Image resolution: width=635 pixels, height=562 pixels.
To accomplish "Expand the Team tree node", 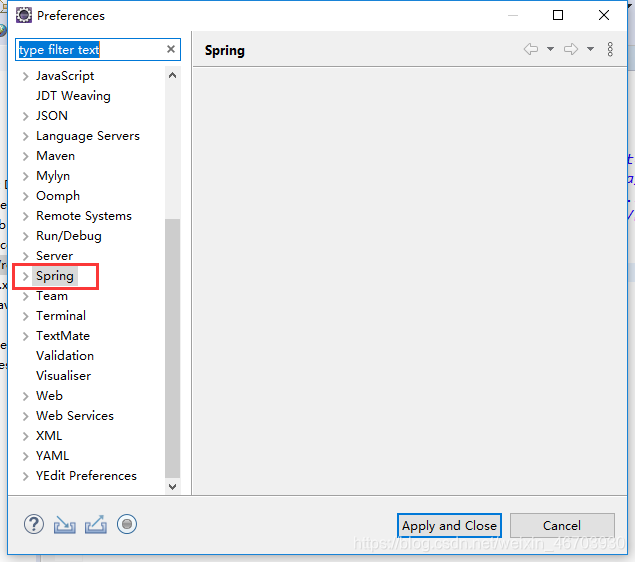I will tap(26, 296).
